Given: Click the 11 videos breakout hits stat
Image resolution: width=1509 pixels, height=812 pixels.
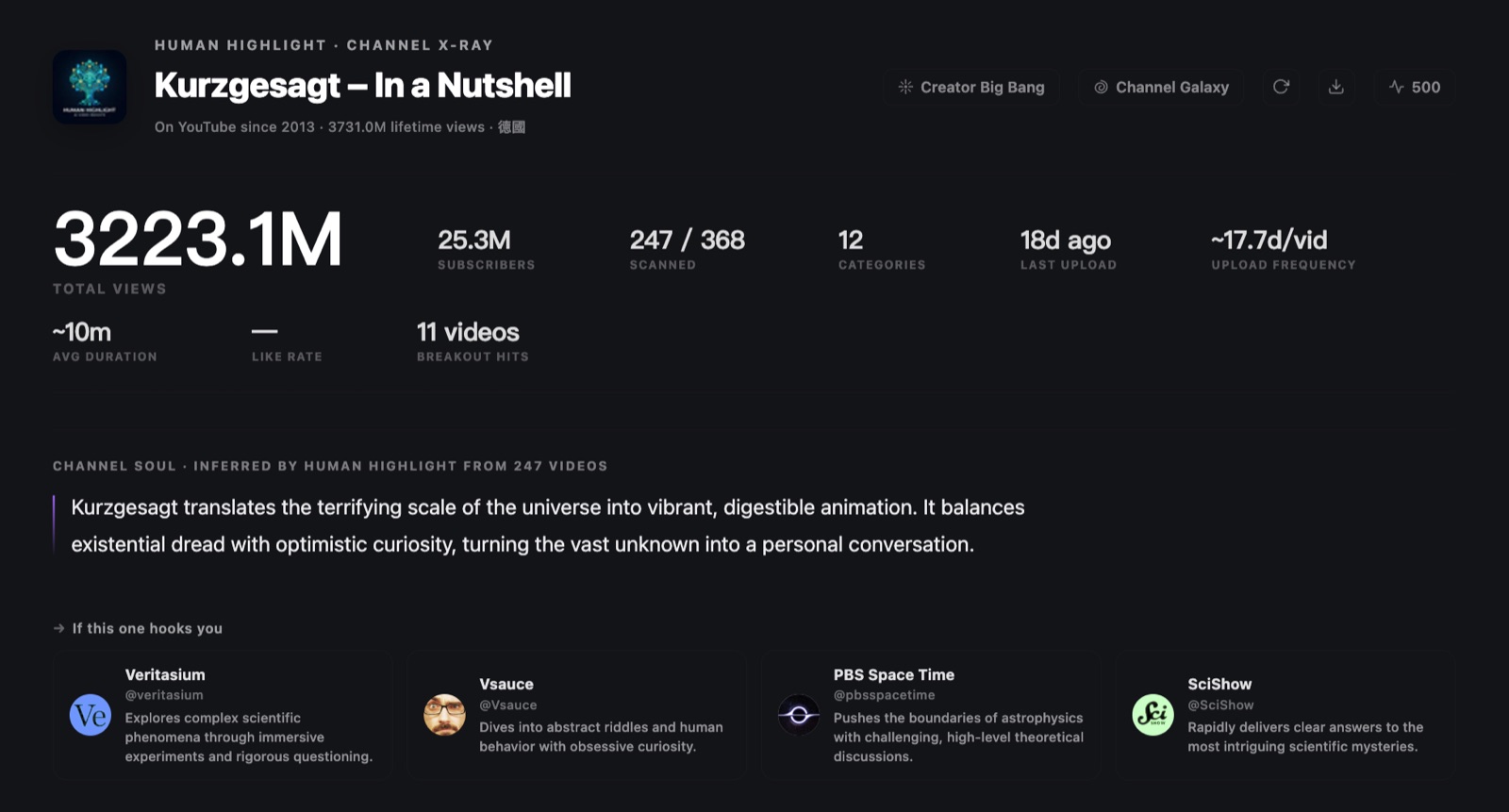Looking at the screenshot, I should (473, 341).
